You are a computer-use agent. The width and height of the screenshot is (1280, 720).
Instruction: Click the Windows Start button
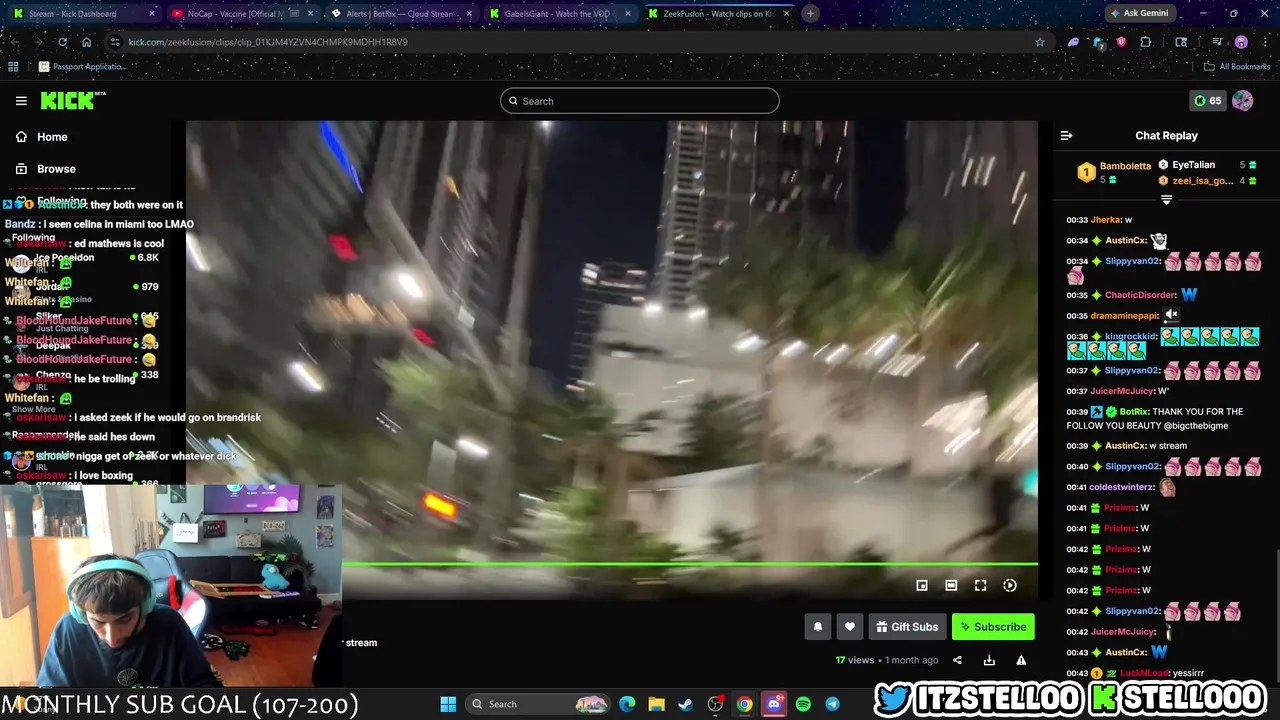pos(448,704)
